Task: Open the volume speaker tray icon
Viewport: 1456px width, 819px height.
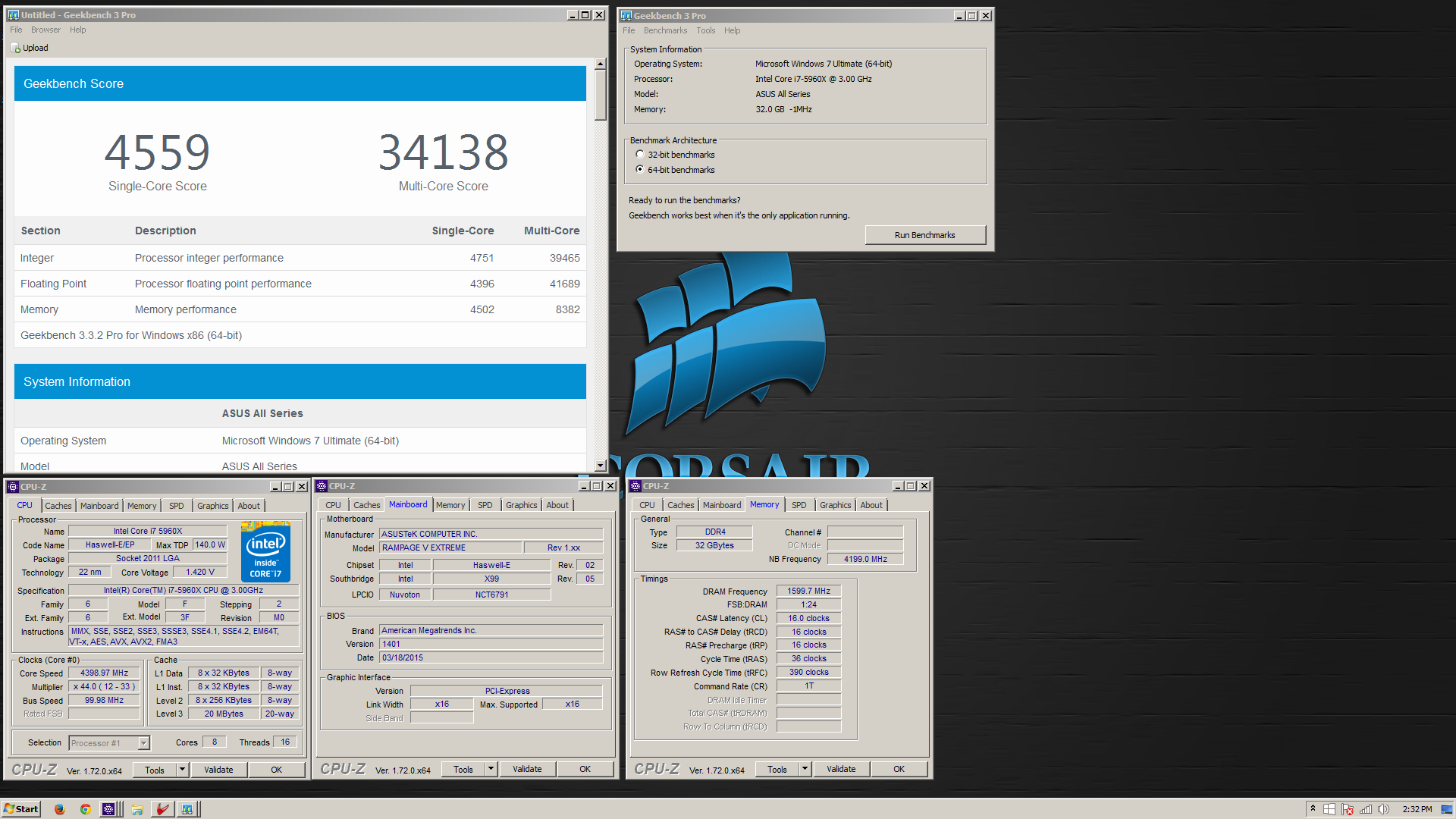Action: coord(1383,809)
